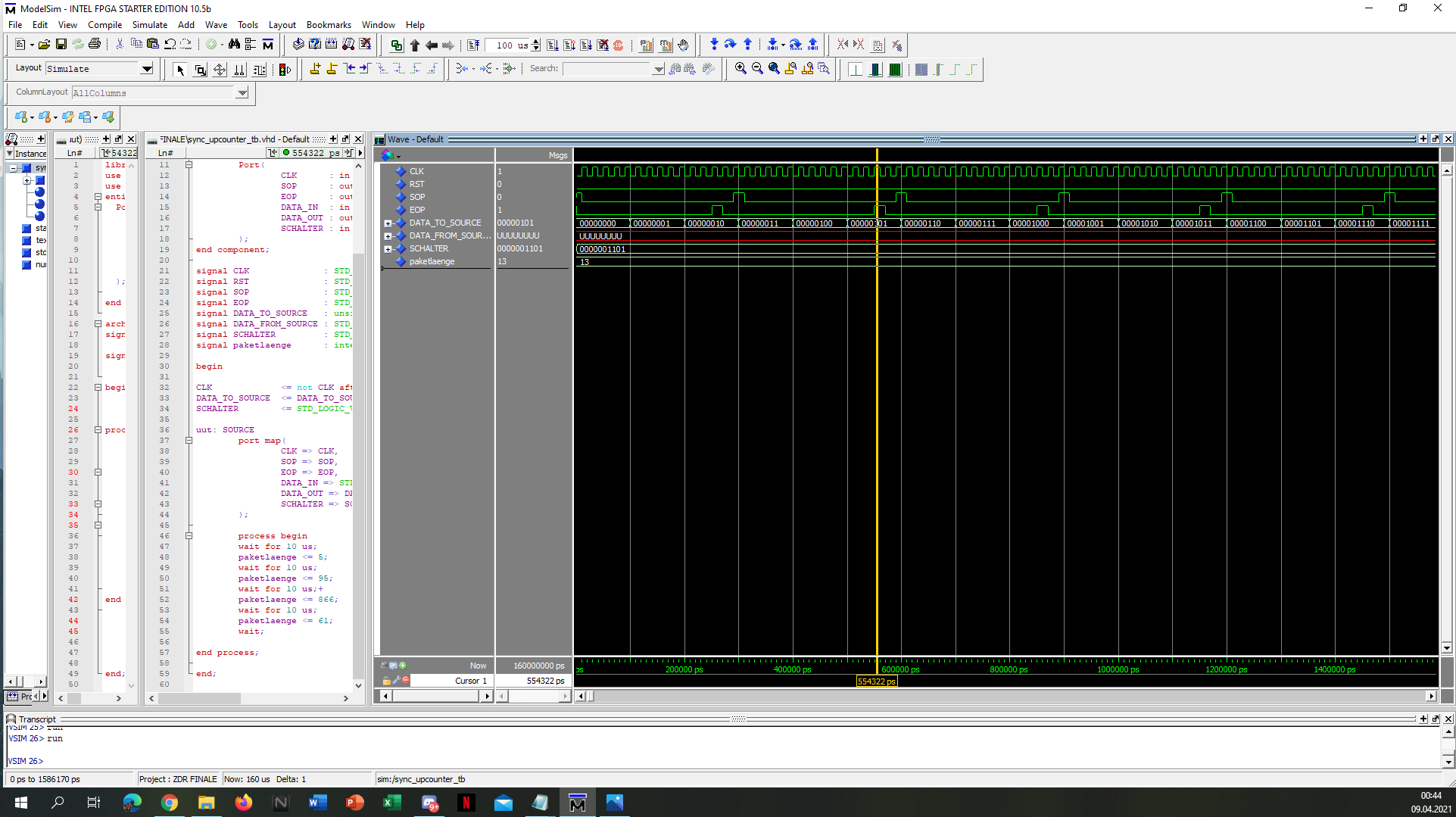Click the Restart simulation icon

(473, 45)
